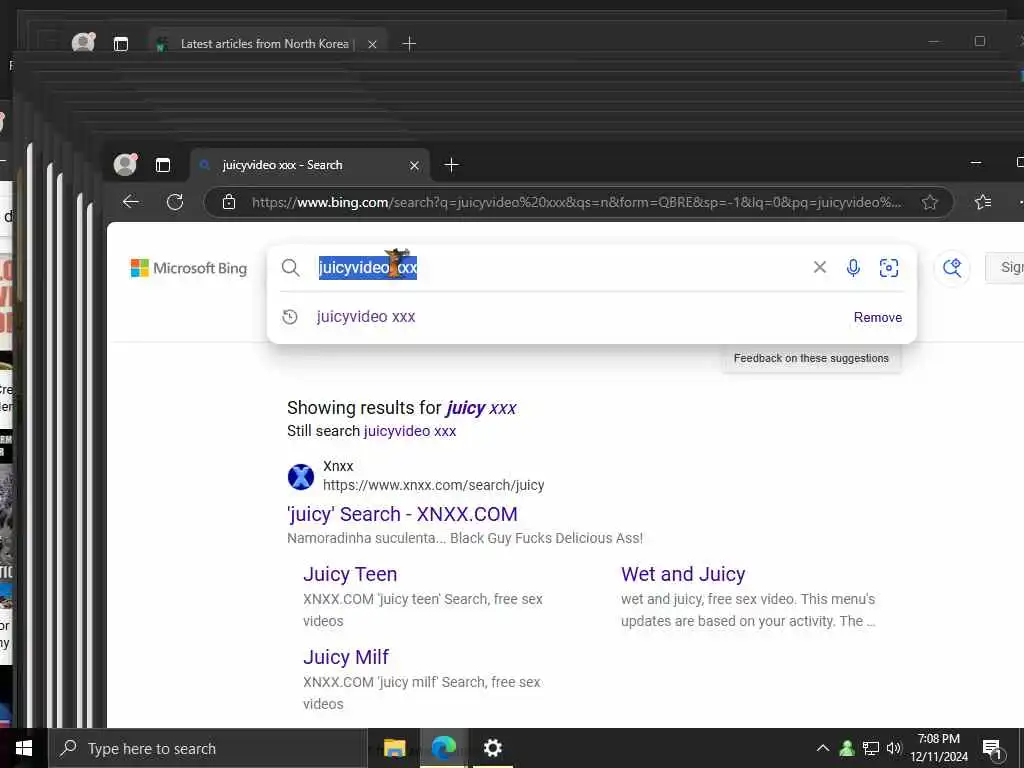
Task: Close the North Korea articles tab
Action: click(x=372, y=44)
